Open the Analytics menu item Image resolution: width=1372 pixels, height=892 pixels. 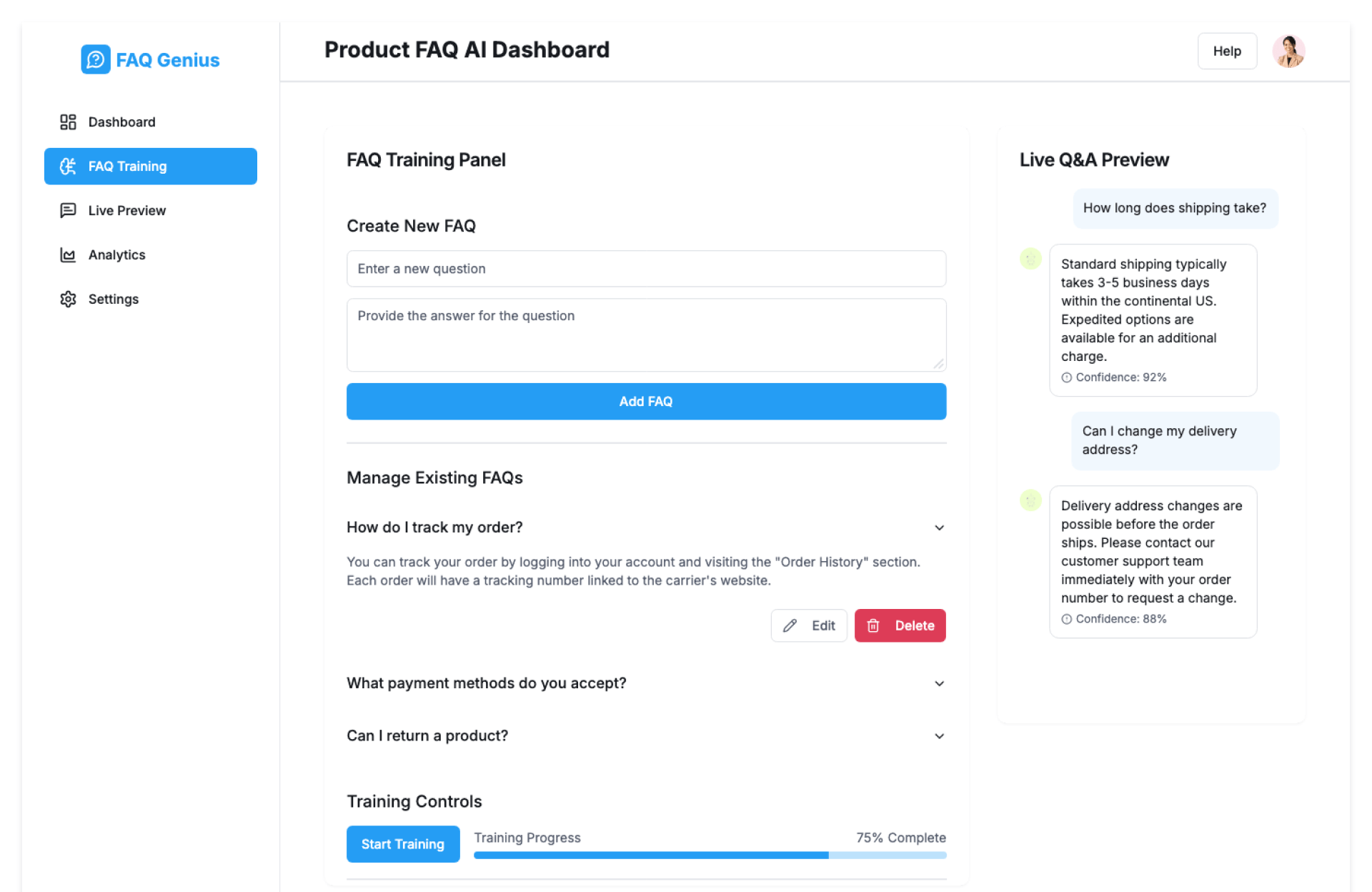click(x=117, y=255)
